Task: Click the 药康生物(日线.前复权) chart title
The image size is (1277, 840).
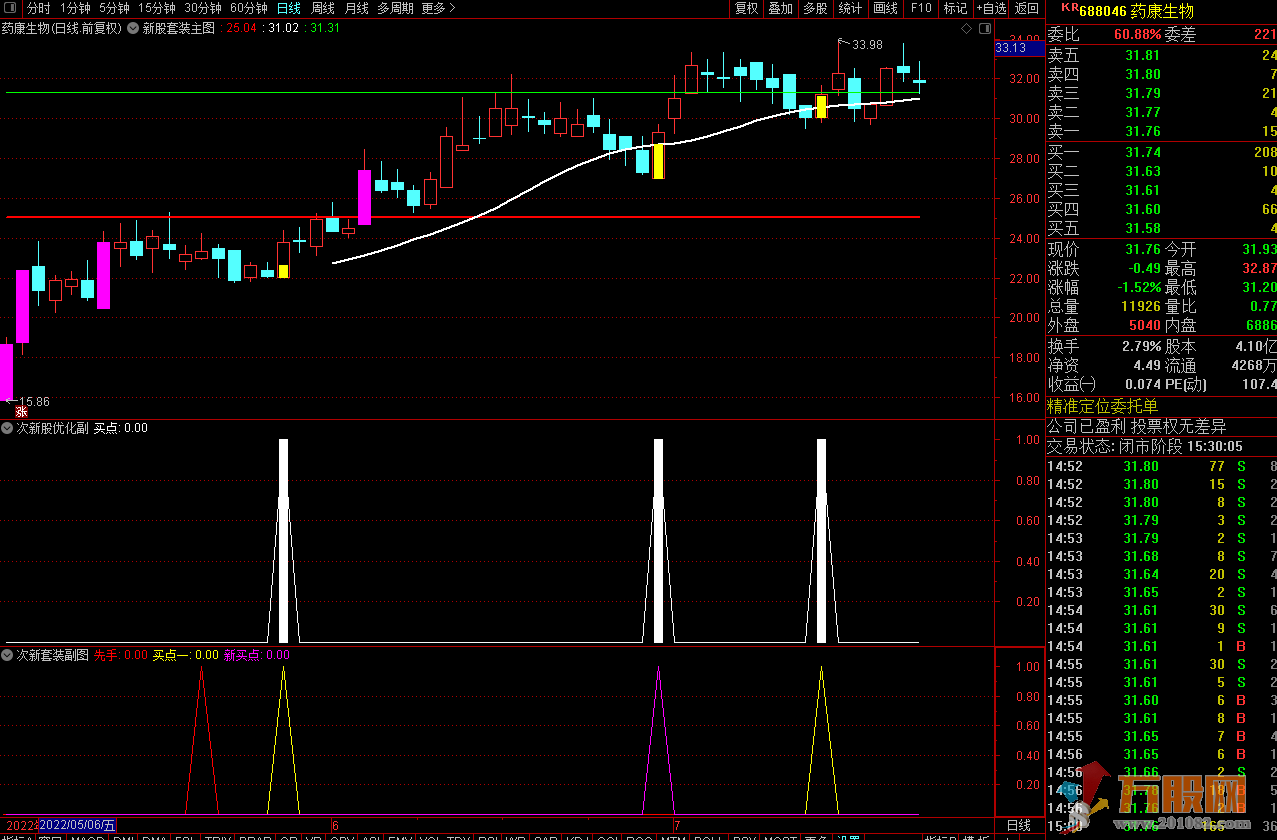Action: (x=62, y=28)
